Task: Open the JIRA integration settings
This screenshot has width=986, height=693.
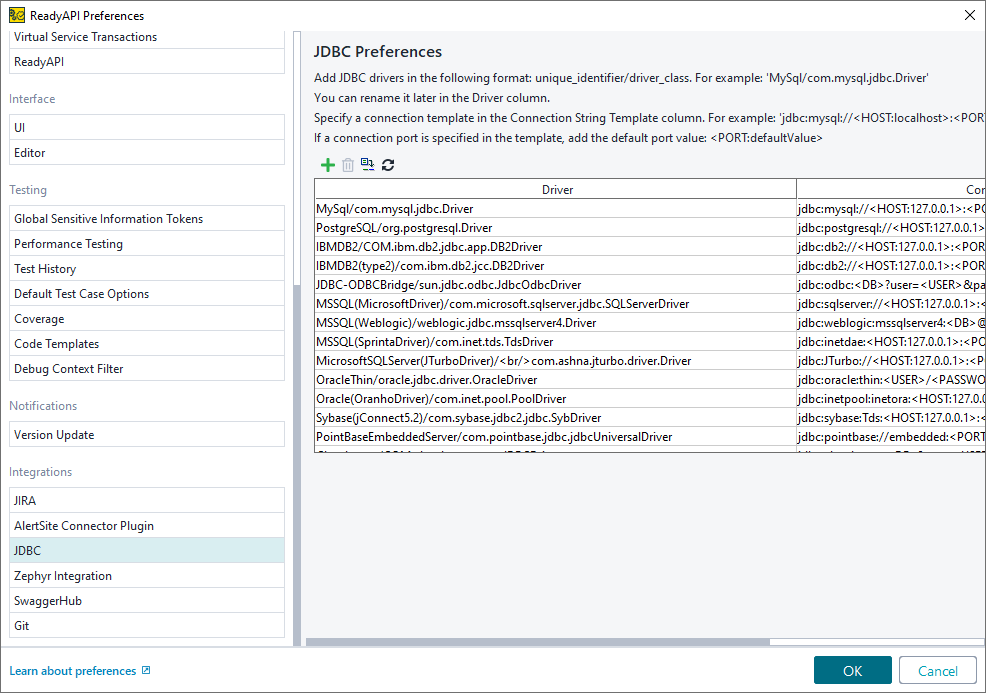Action: click(x=146, y=499)
